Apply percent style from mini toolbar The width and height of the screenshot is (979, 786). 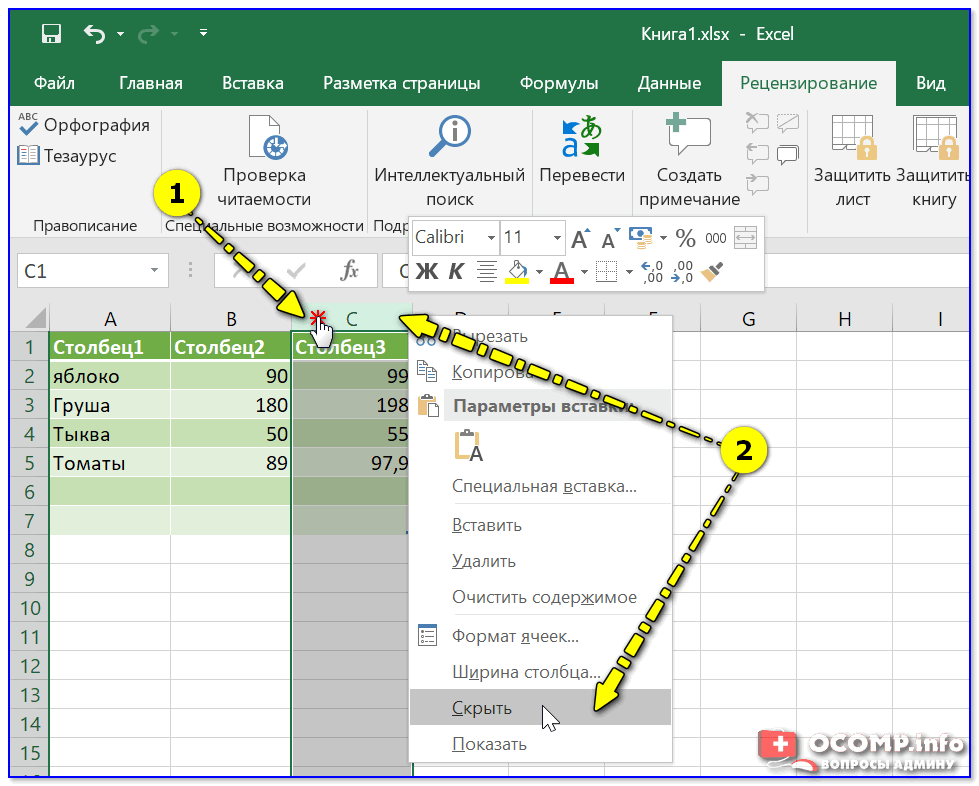pos(685,238)
